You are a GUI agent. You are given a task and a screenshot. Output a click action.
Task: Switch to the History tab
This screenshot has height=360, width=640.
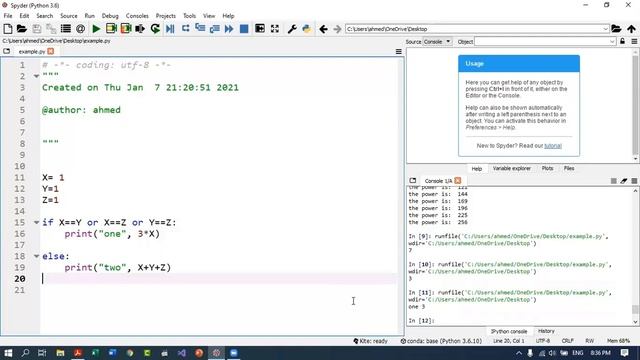click(546, 331)
